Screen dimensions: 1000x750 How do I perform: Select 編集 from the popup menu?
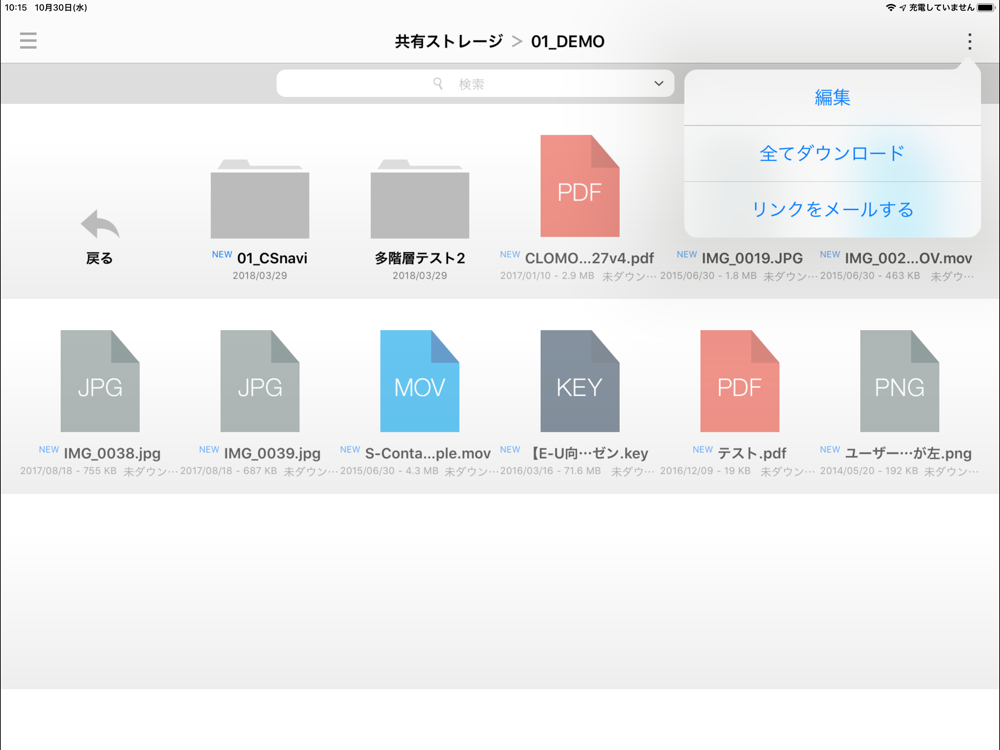point(832,98)
